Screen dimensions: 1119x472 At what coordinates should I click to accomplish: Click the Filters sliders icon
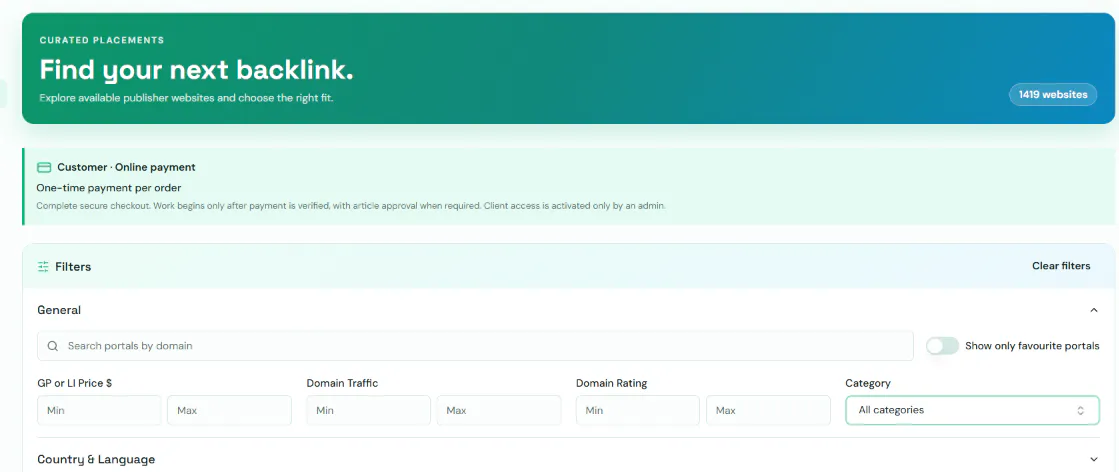pos(43,266)
